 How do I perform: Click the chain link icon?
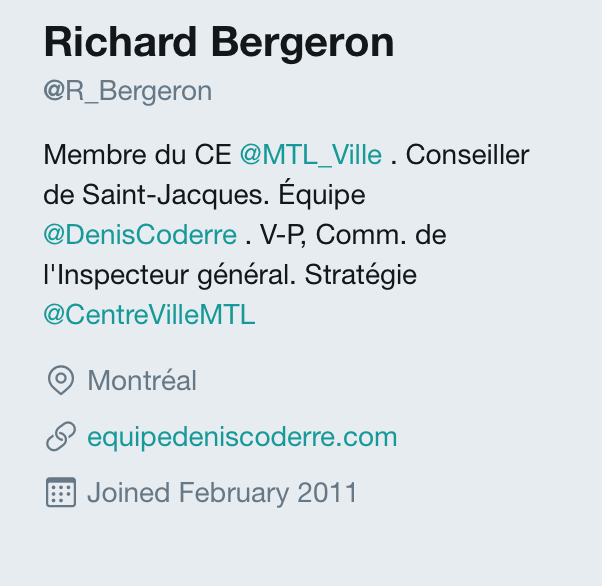(x=61, y=437)
